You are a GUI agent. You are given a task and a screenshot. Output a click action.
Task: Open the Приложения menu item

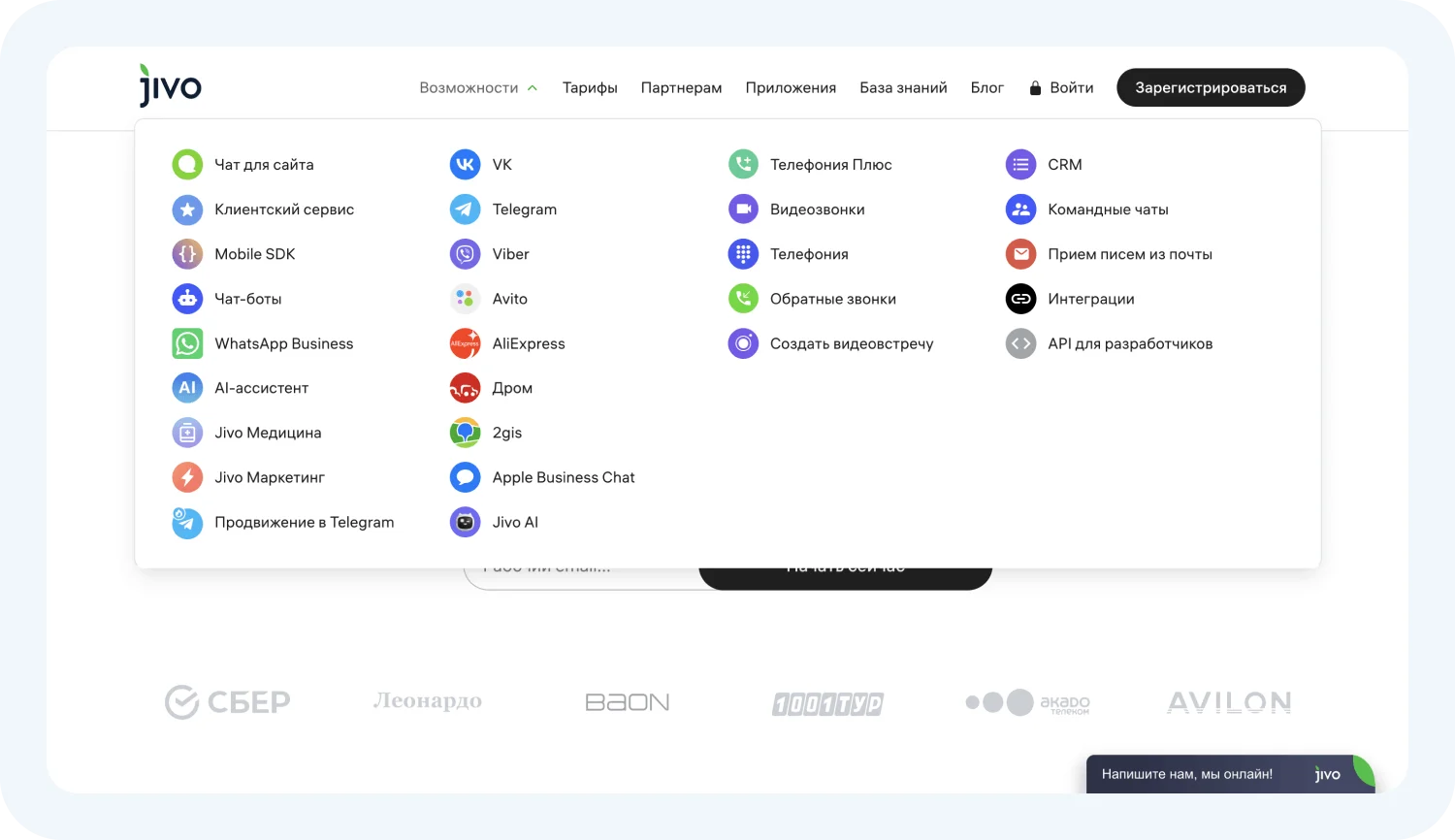click(791, 88)
